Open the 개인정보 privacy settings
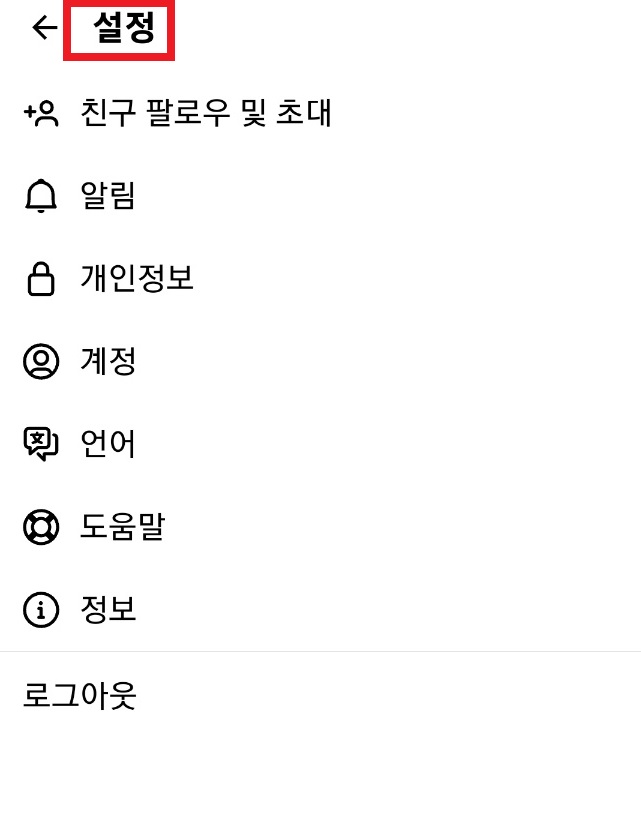641x817 pixels. click(138, 278)
